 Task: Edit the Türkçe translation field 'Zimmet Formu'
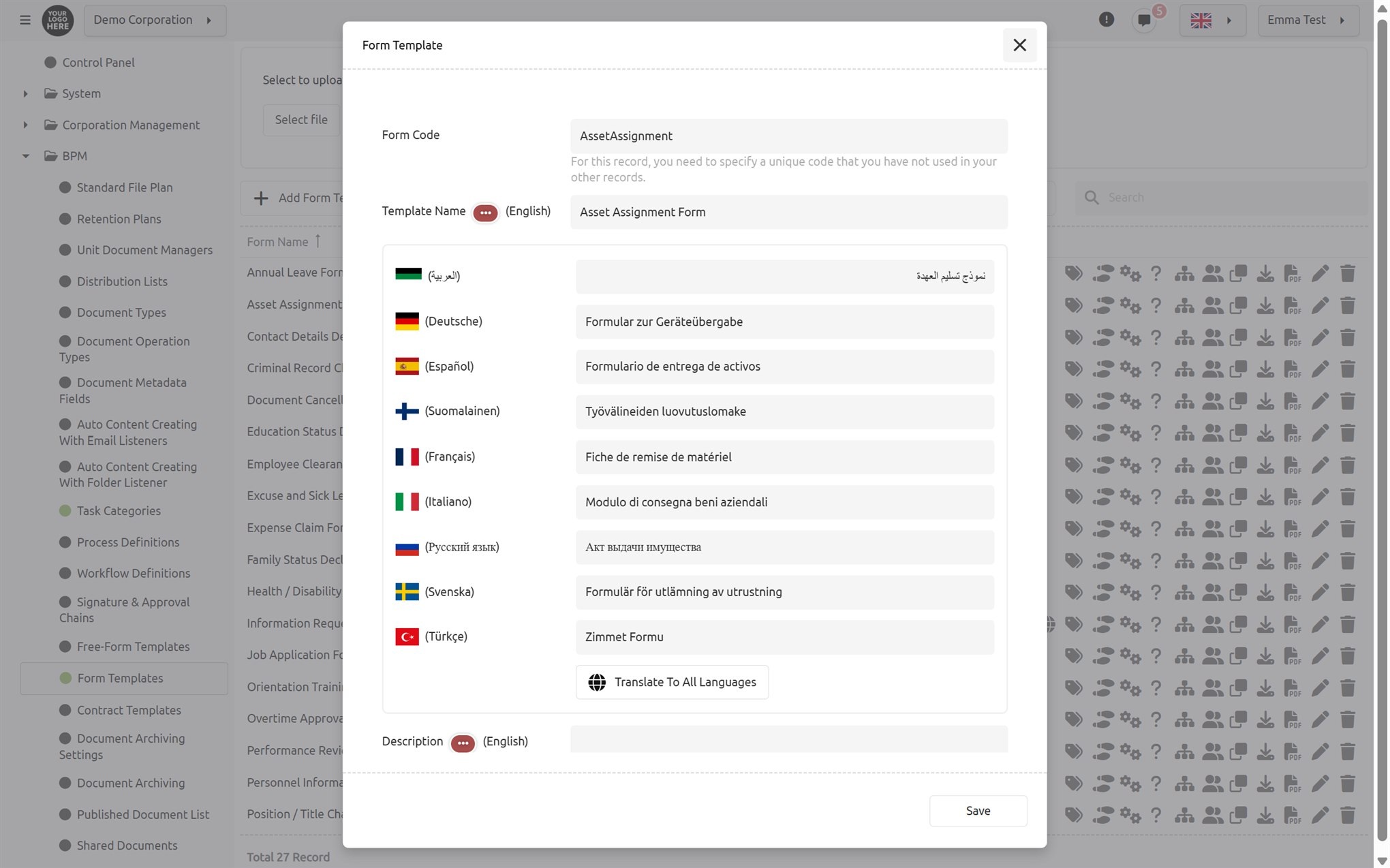coord(785,637)
